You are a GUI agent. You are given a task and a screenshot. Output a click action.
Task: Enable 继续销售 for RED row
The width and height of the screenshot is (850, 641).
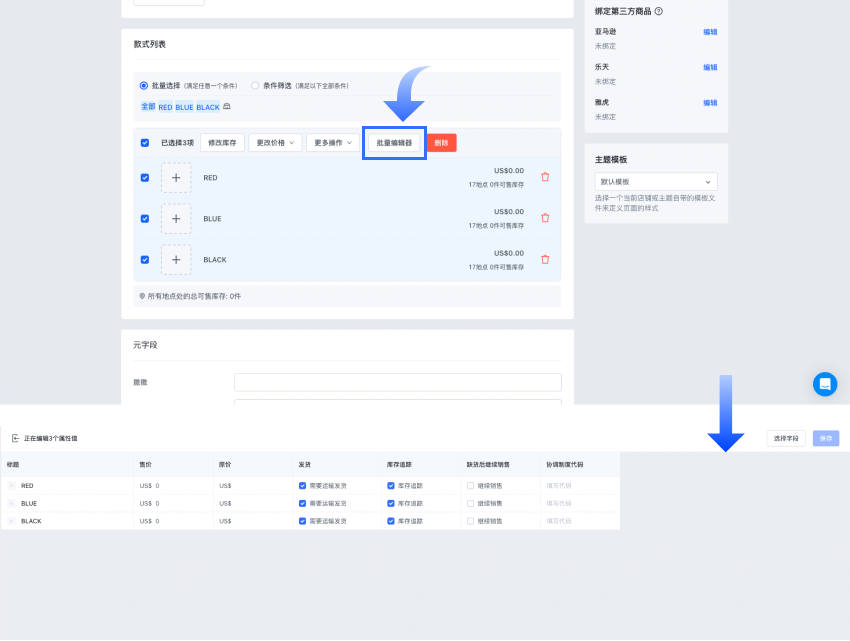pos(471,486)
